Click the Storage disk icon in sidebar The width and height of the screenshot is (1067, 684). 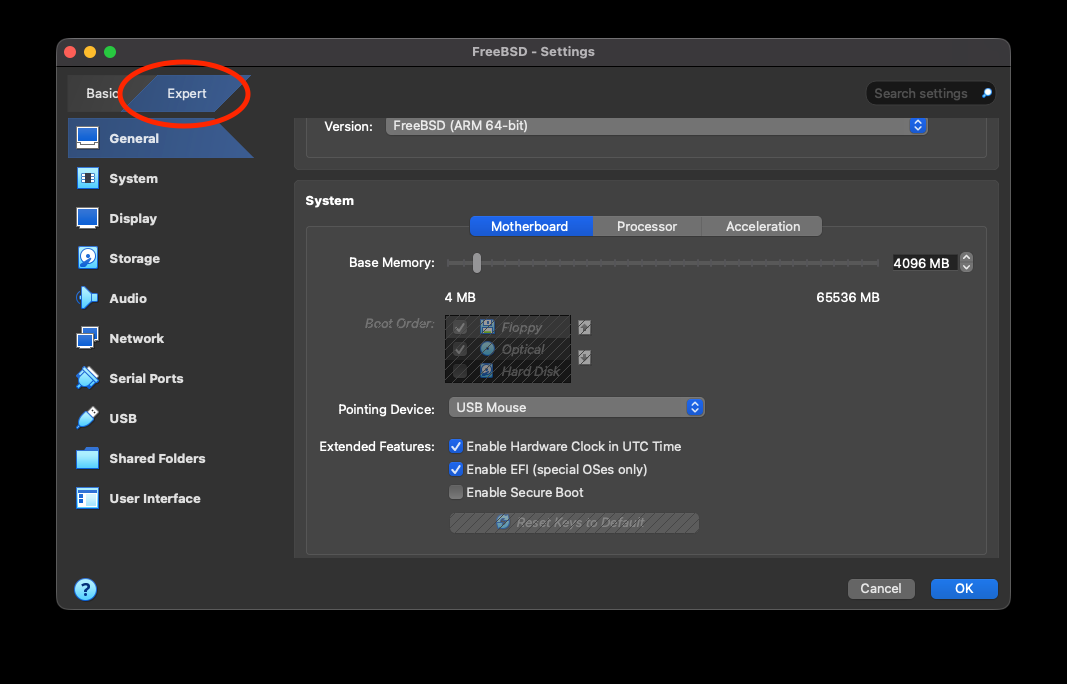87,258
